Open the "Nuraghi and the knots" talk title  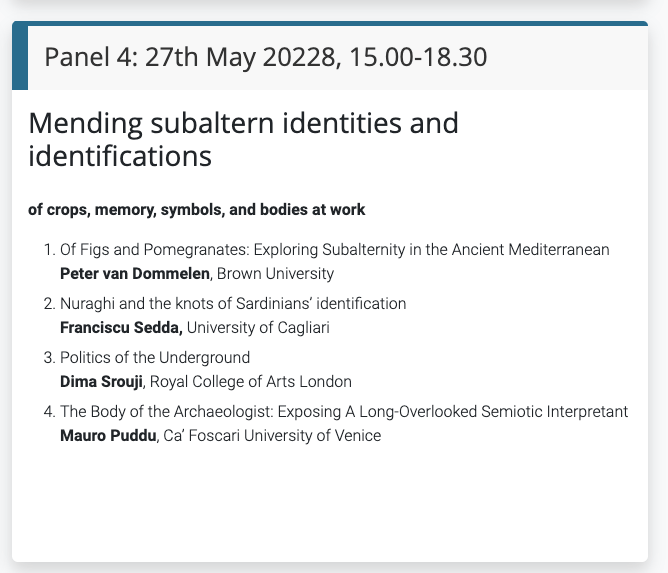[x=233, y=303]
